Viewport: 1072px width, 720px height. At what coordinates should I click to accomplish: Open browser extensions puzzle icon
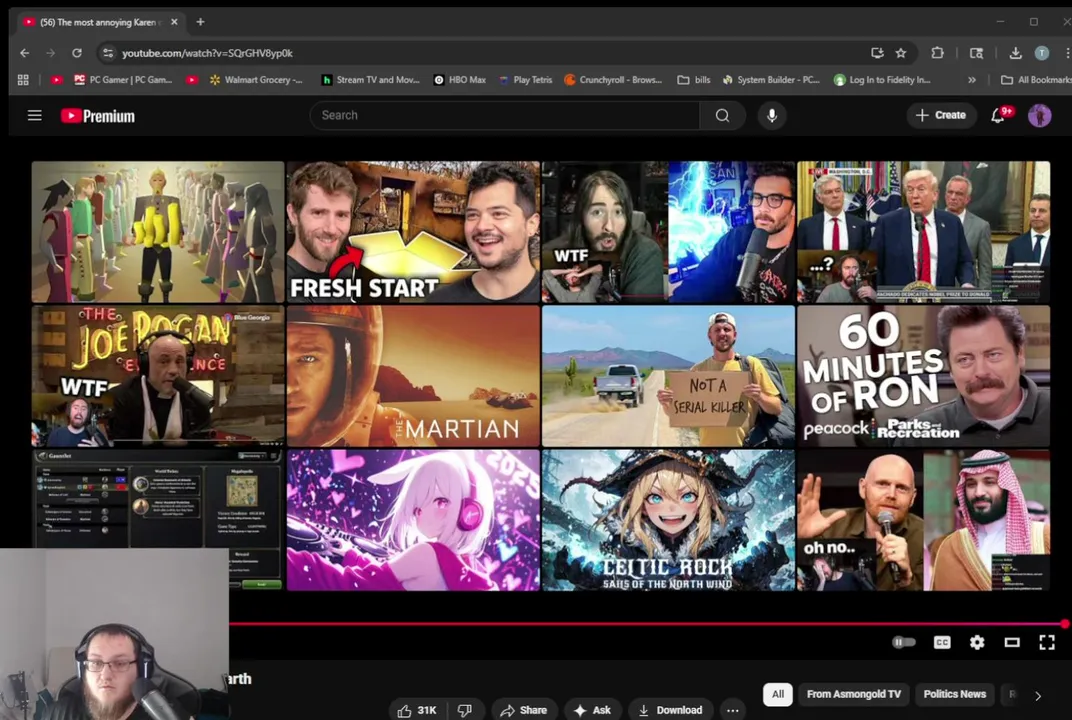pos(937,53)
